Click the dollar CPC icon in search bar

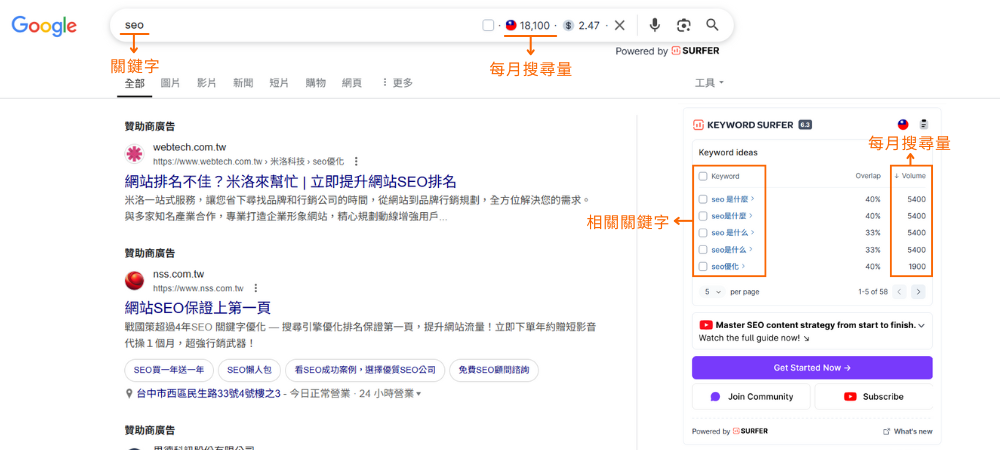(x=568, y=25)
